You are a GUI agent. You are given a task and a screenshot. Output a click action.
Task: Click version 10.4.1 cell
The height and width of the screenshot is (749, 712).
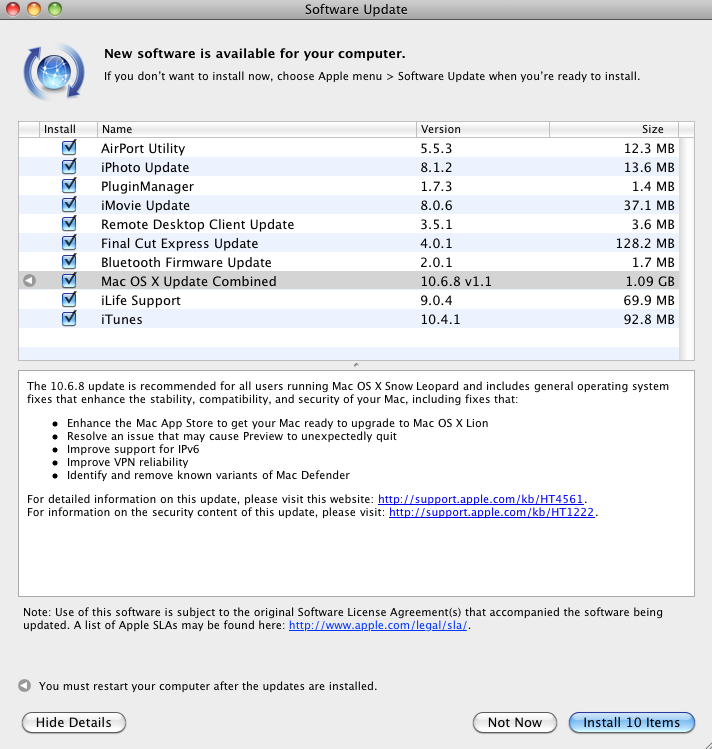[x=440, y=319]
